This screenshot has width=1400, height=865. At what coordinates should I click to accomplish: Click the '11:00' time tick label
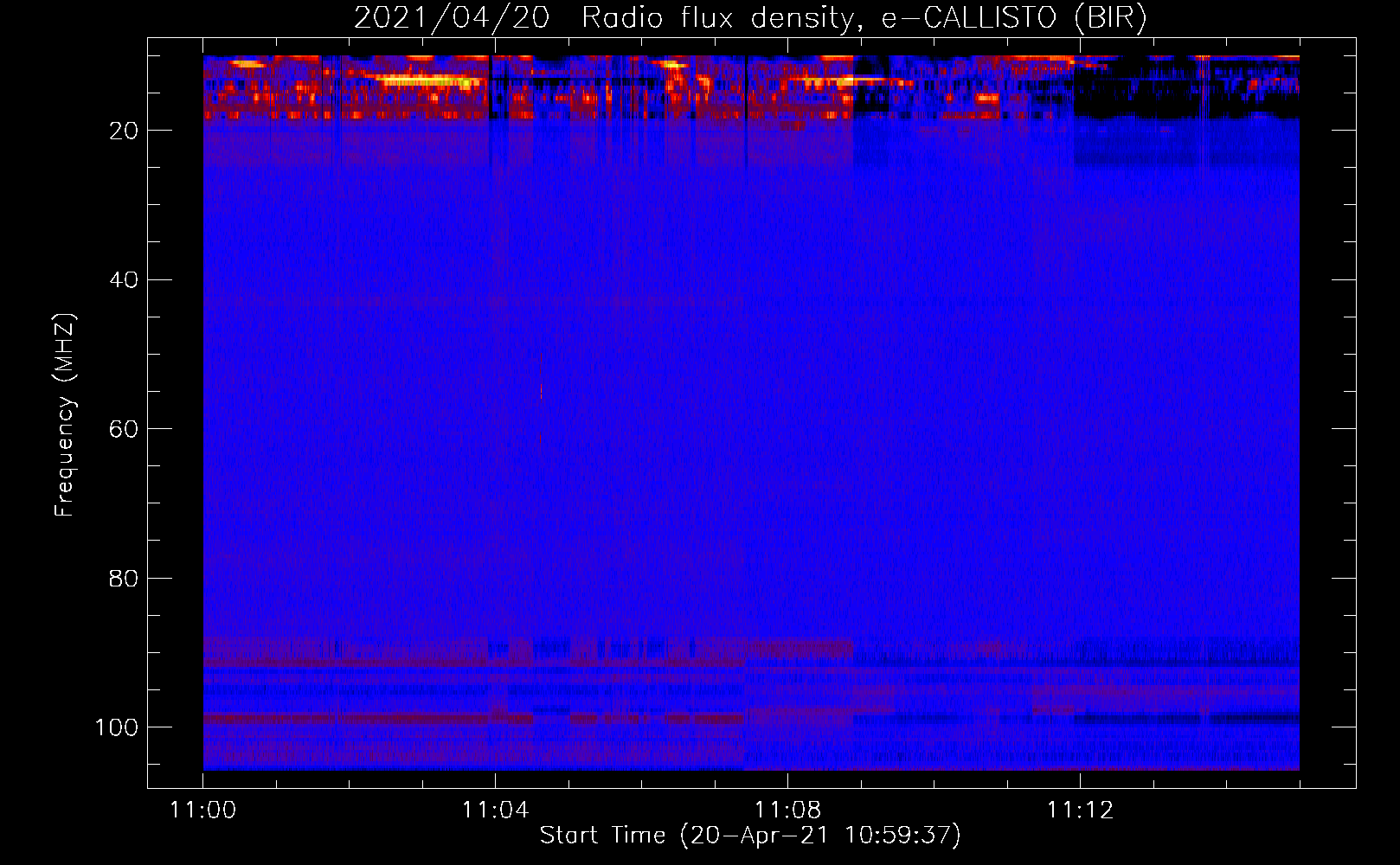203,810
